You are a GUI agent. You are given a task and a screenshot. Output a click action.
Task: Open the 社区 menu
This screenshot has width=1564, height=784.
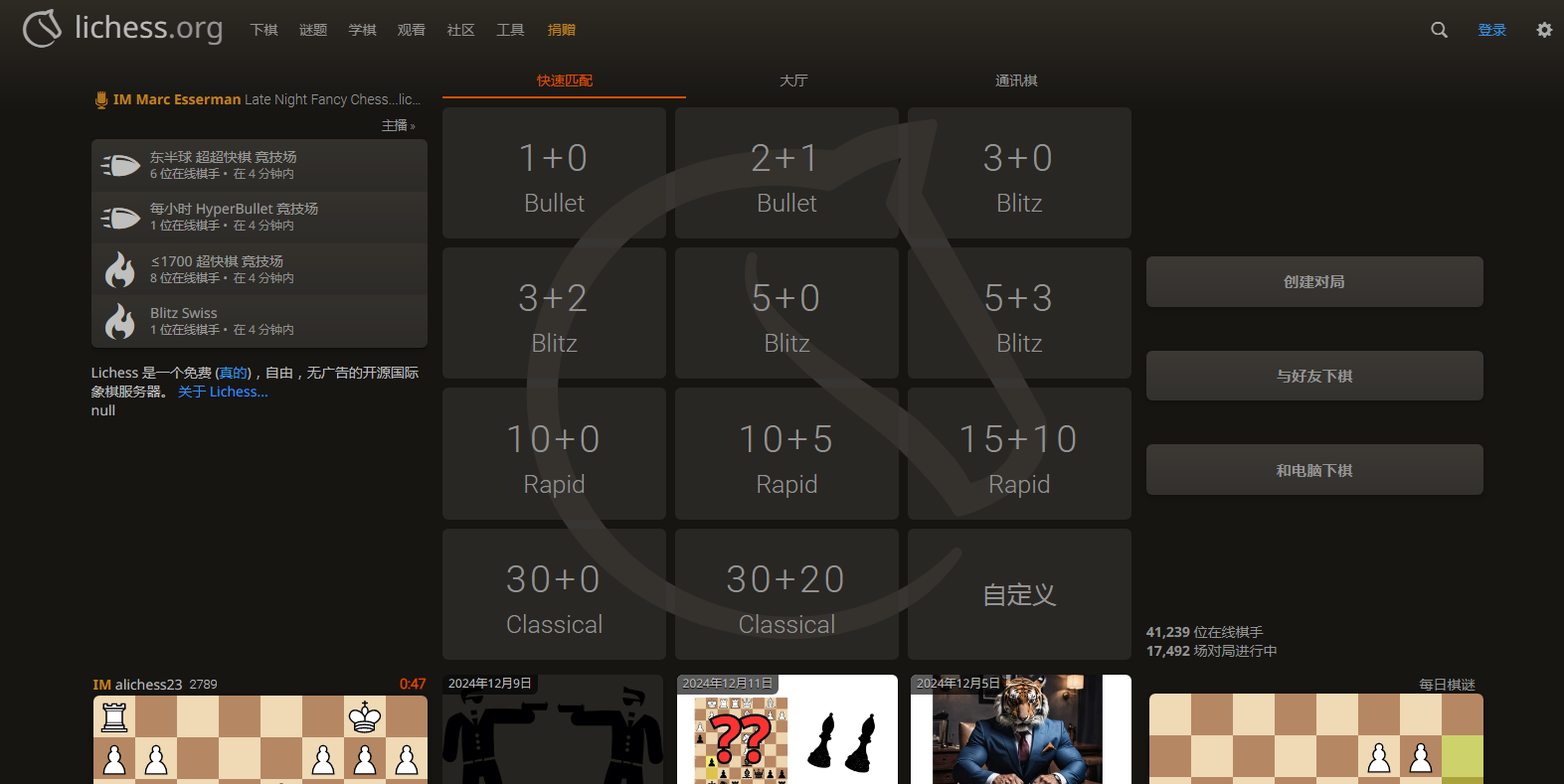coord(460,30)
